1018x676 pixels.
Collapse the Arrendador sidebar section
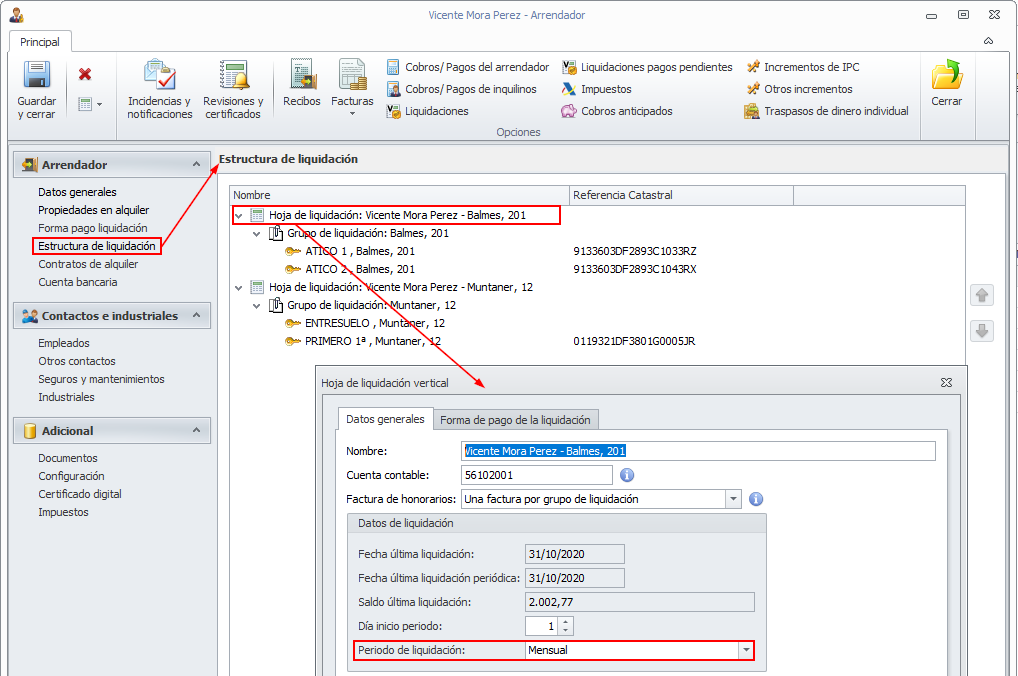pyautogui.click(x=196, y=164)
